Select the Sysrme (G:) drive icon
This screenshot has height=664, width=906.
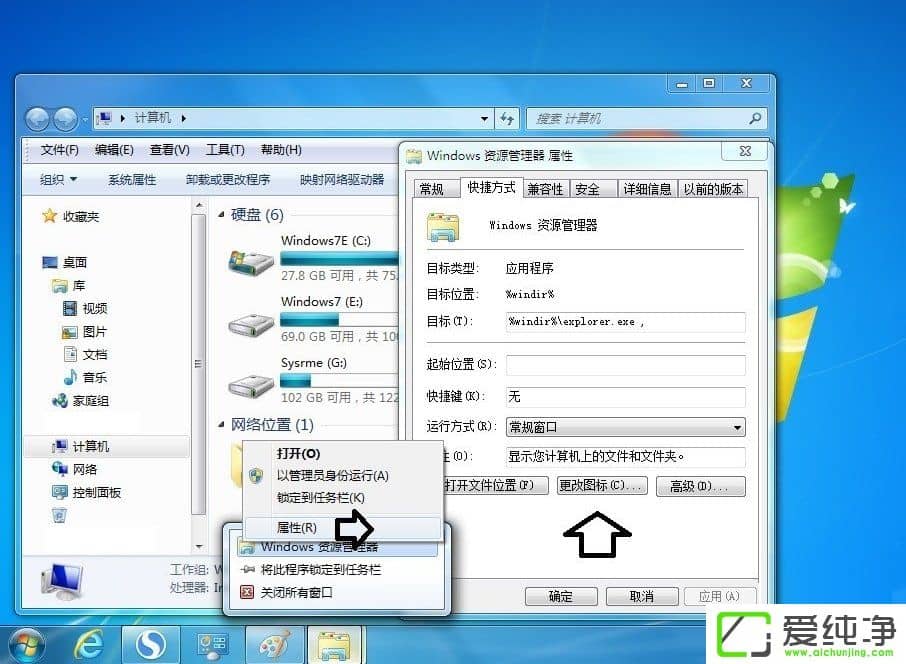[x=251, y=385]
